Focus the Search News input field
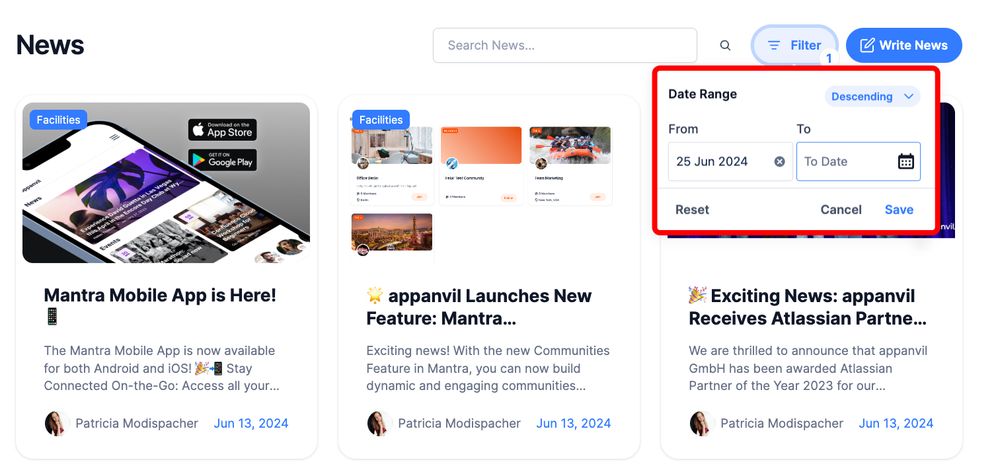 coord(565,45)
